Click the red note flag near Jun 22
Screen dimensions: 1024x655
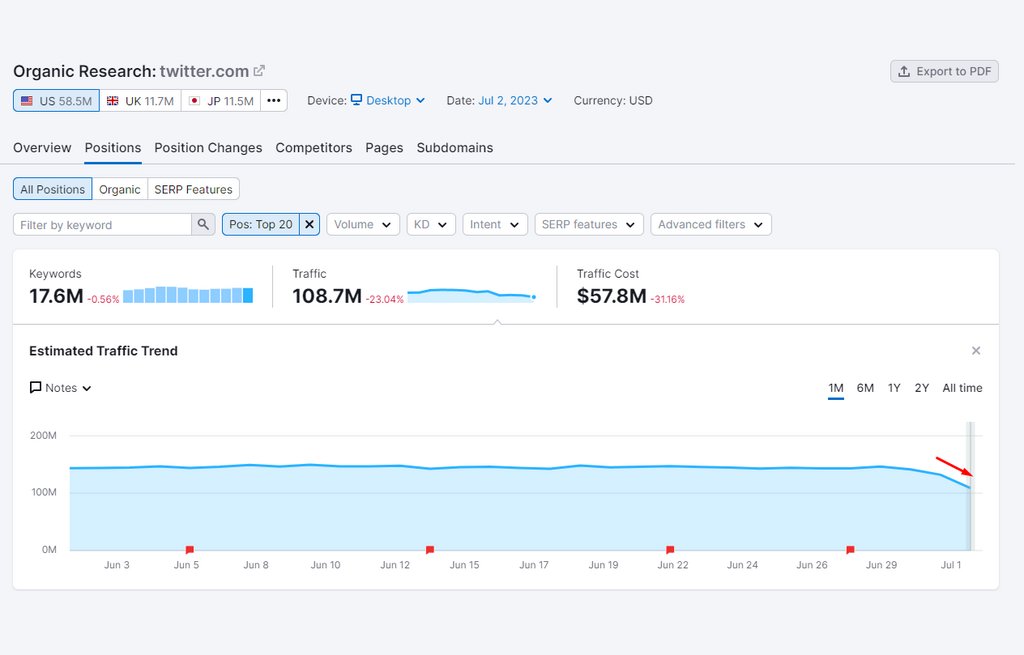tap(670, 550)
